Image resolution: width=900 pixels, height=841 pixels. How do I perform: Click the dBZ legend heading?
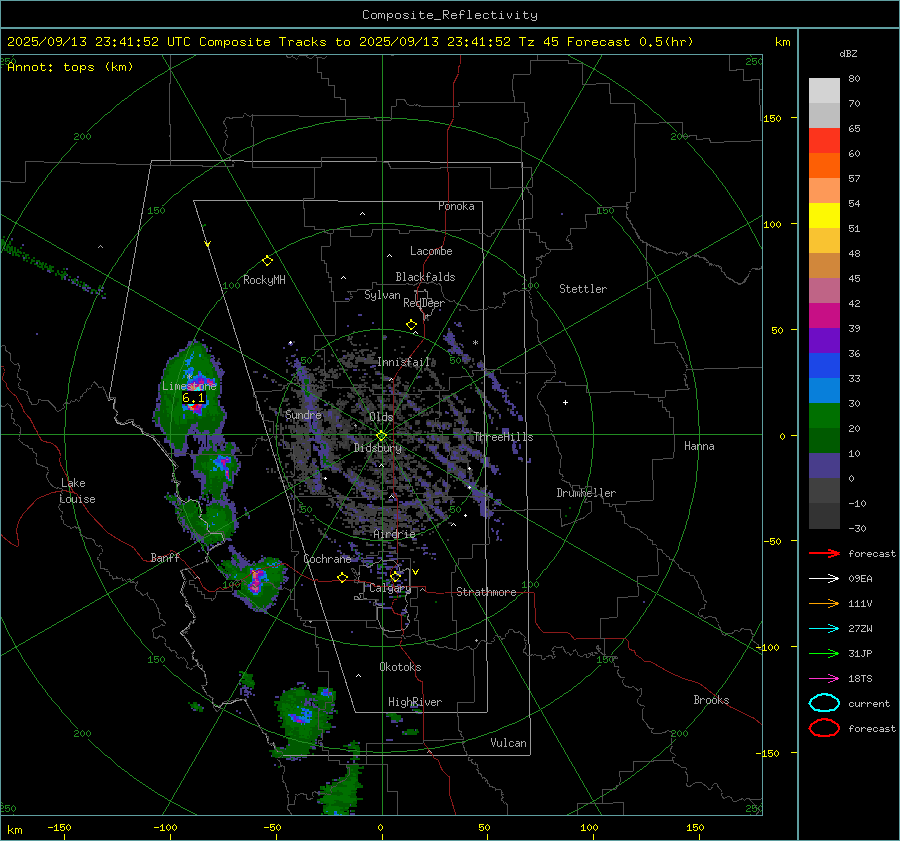[848, 53]
